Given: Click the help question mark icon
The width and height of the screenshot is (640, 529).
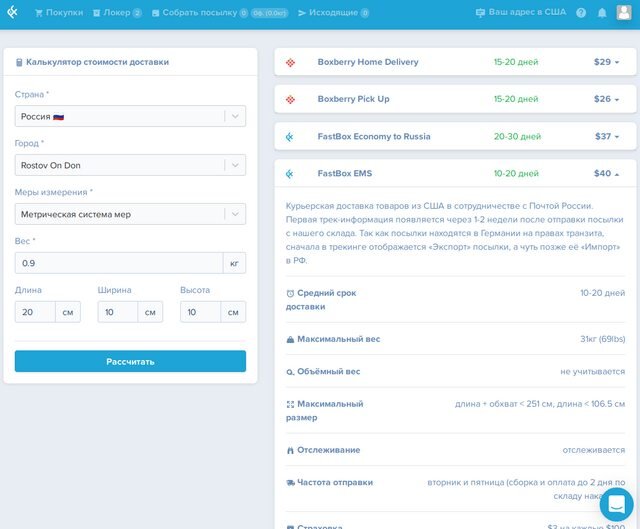Looking at the screenshot, I should (x=581, y=13).
